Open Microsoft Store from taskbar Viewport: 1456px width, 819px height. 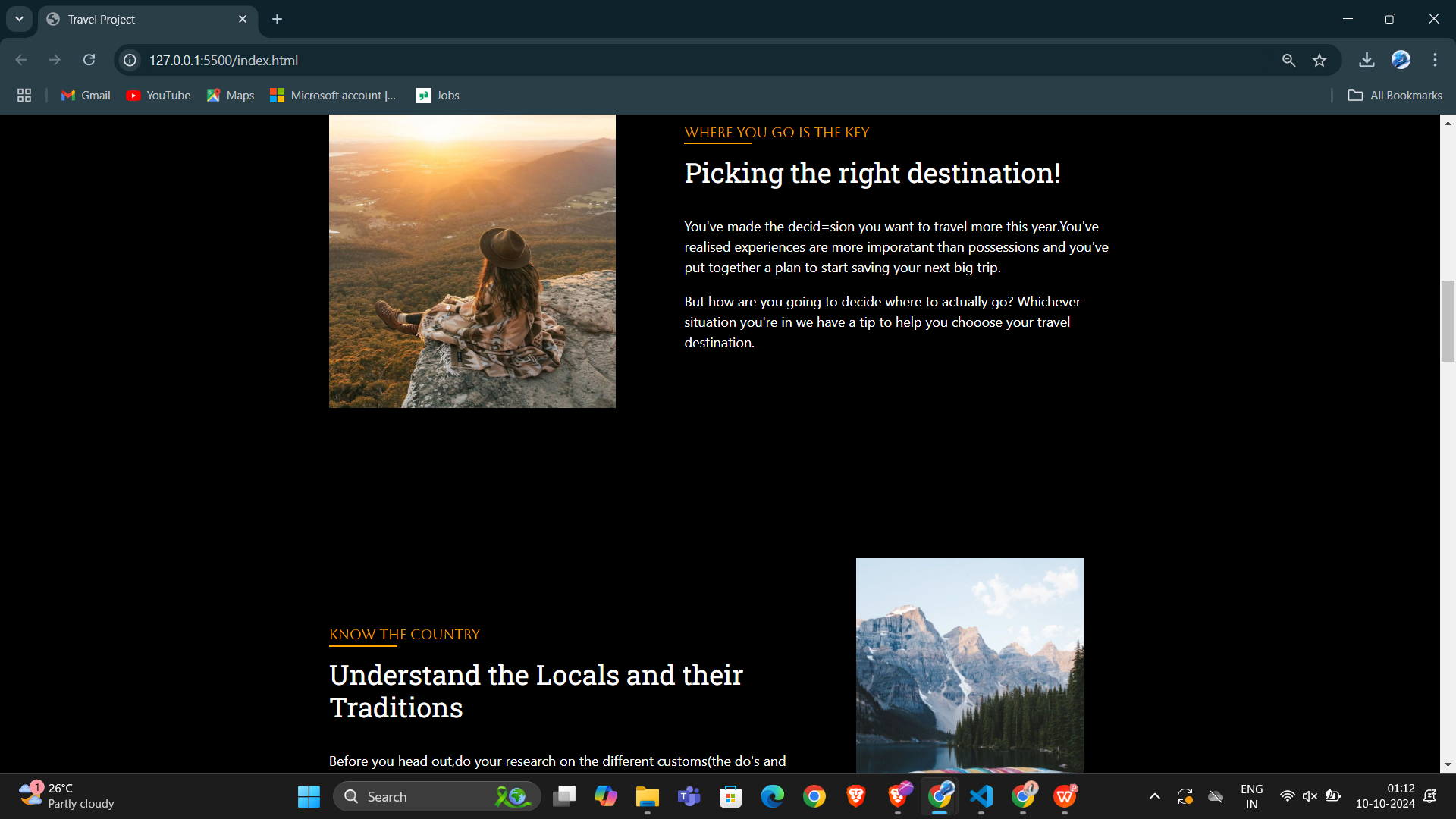tap(731, 796)
